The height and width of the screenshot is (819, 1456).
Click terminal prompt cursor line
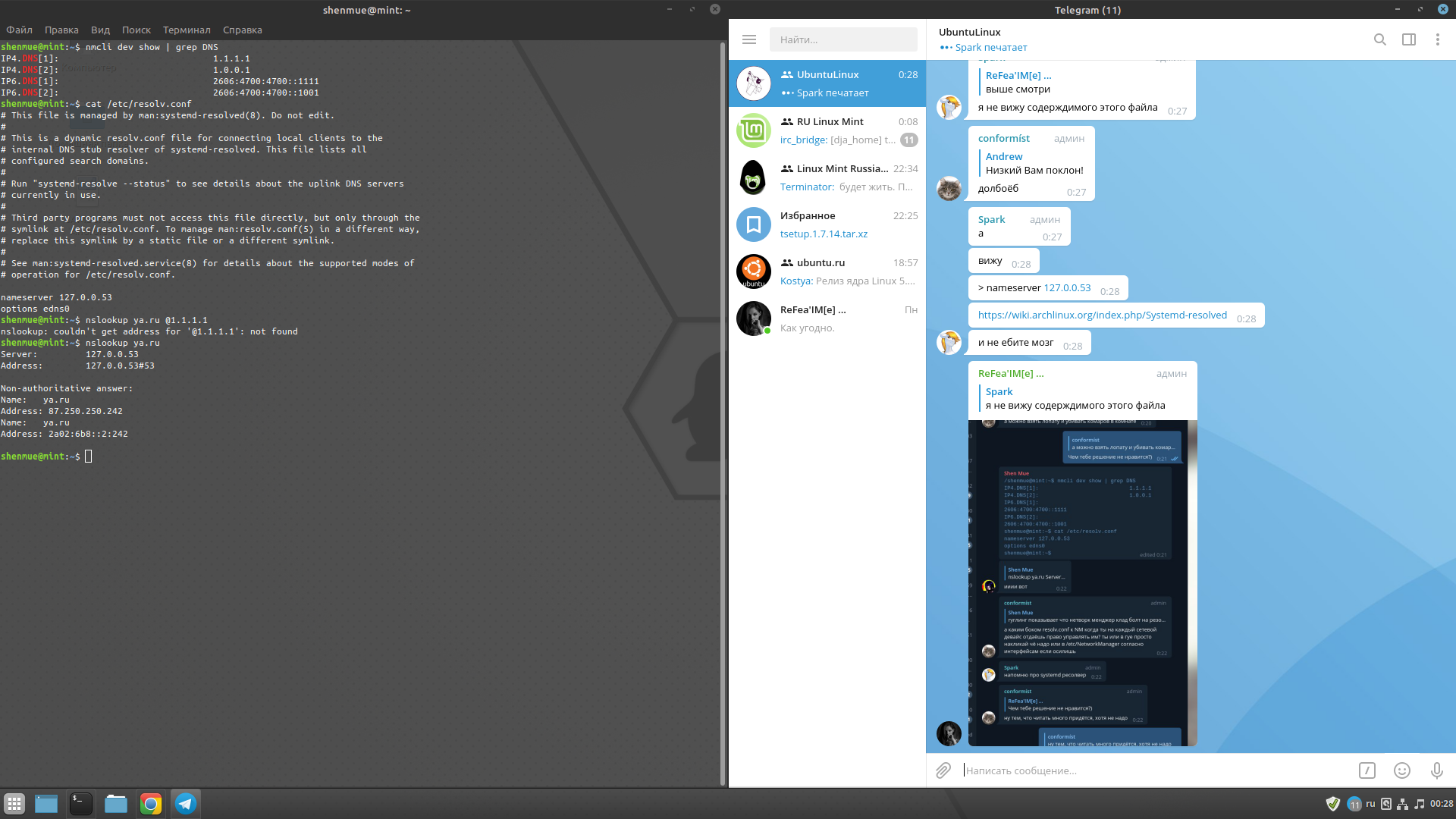(x=46, y=457)
